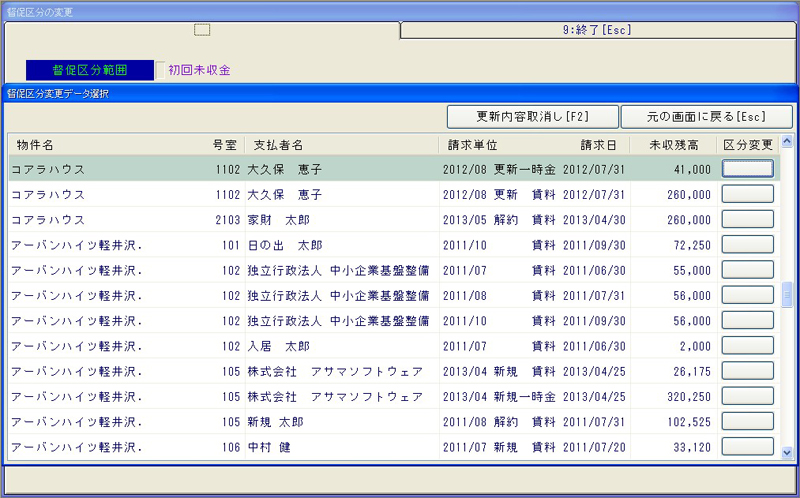Return via 元の画面に戻る[Esc] button
Image resolution: width=800 pixels, height=498 pixels.
706,117
